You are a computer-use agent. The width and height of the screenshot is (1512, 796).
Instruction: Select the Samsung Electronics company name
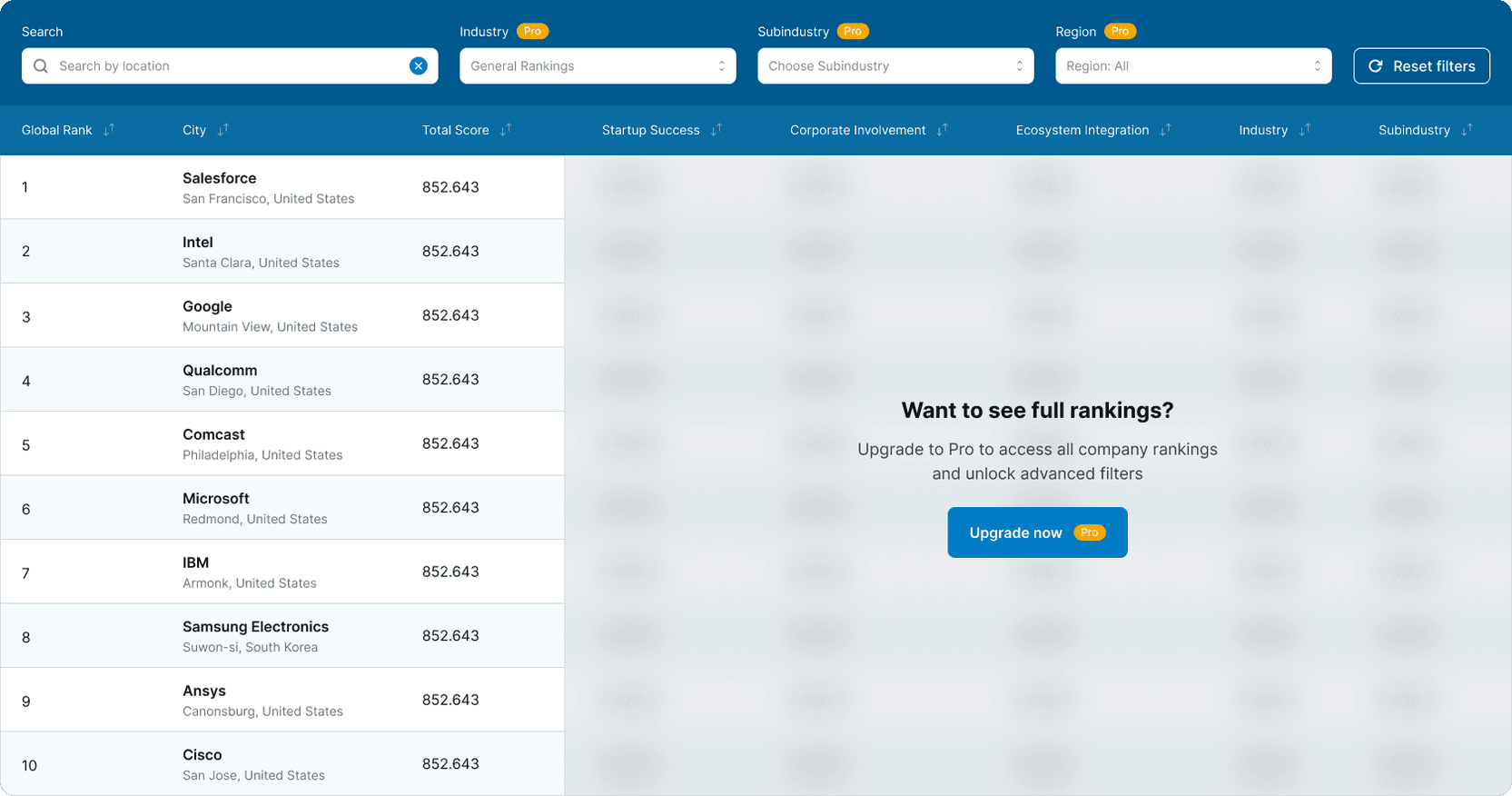point(255,626)
